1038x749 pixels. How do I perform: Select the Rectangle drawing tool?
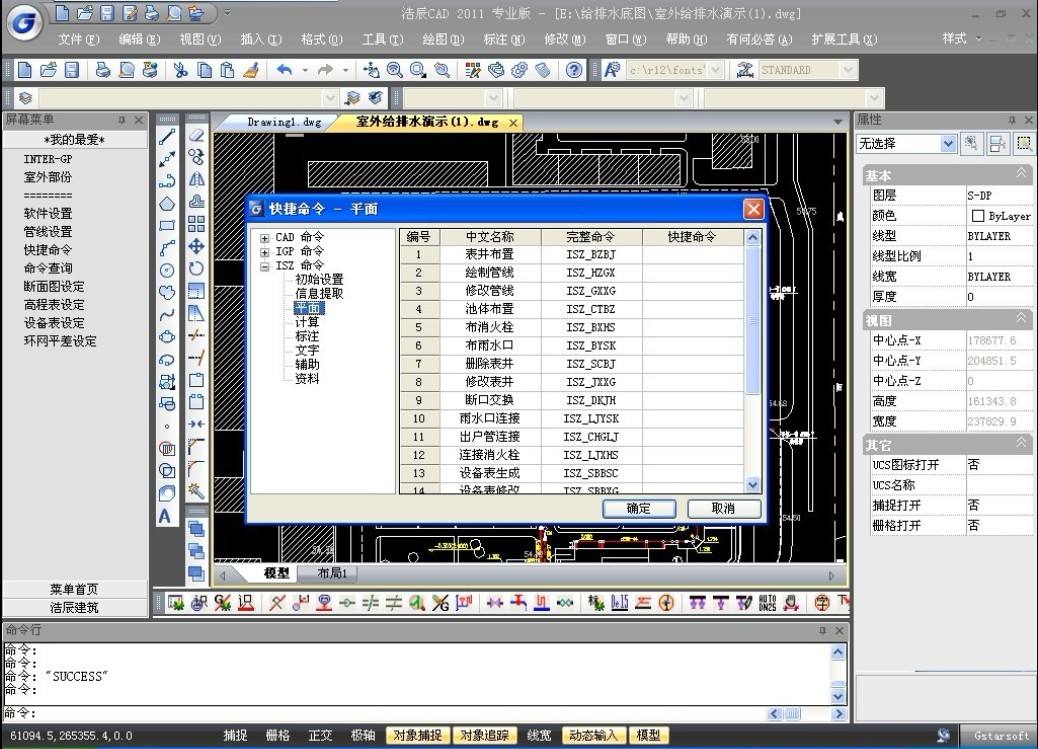[x=167, y=226]
